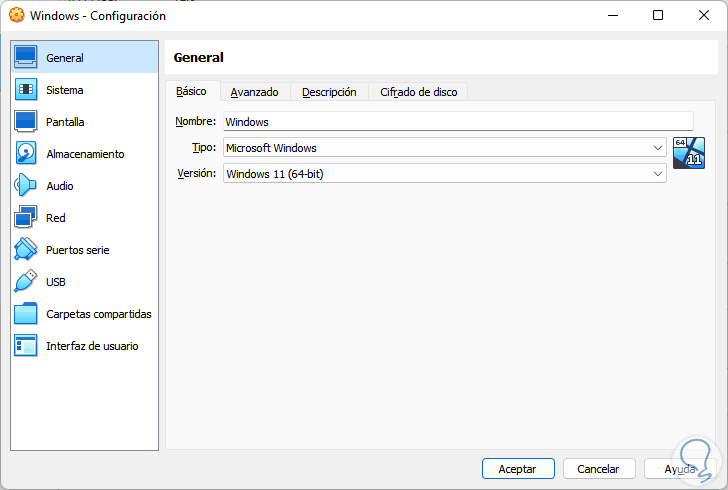Image resolution: width=728 pixels, height=490 pixels.
Task: Select the Pantalla display icon
Action: tap(26, 122)
